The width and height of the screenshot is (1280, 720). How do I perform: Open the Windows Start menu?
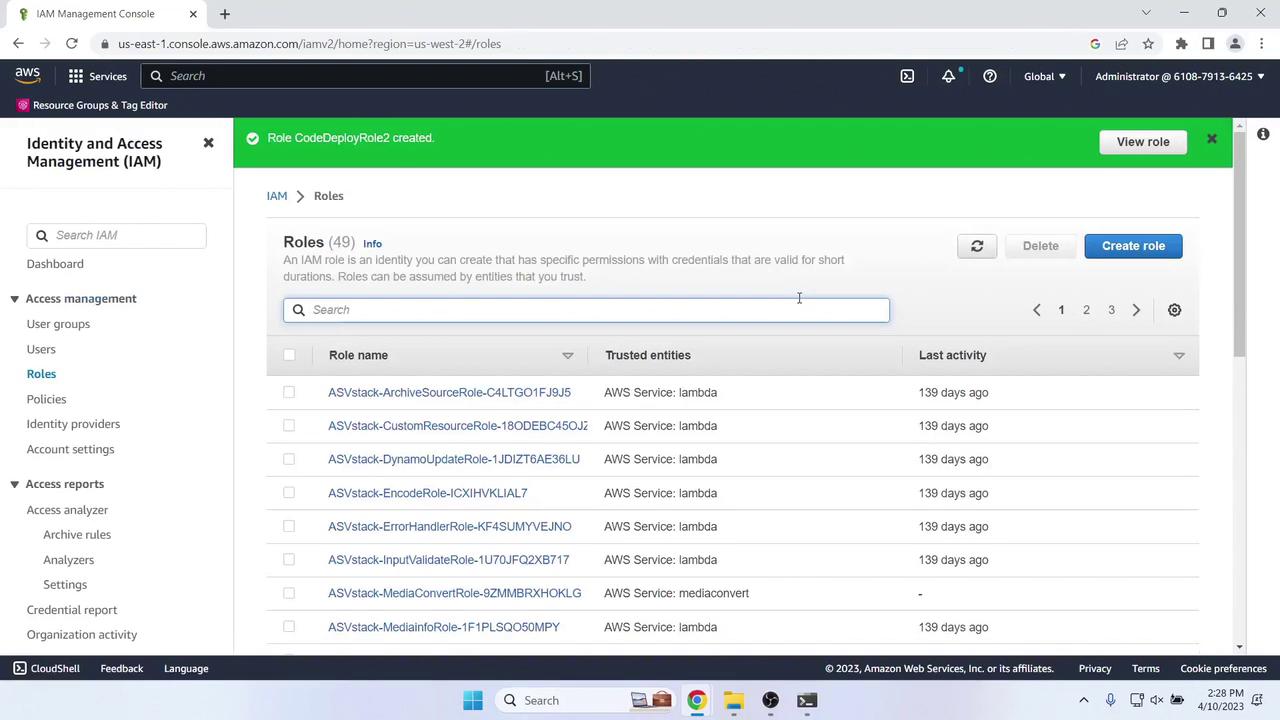(473, 700)
